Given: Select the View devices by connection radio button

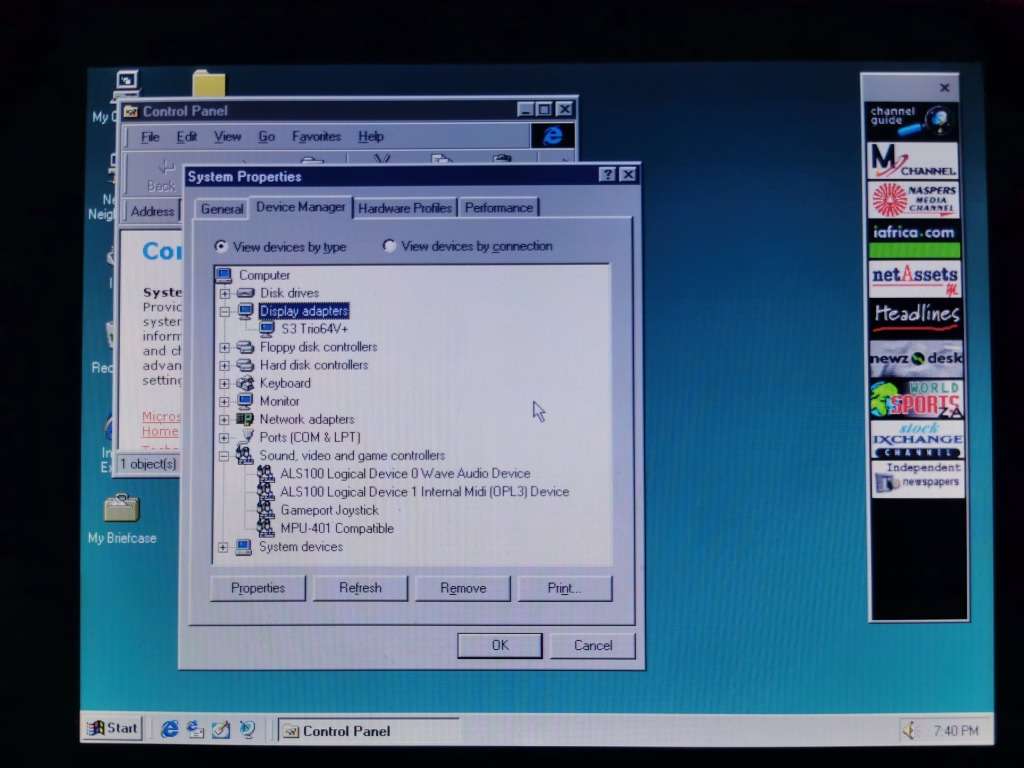Looking at the screenshot, I should [x=389, y=246].
